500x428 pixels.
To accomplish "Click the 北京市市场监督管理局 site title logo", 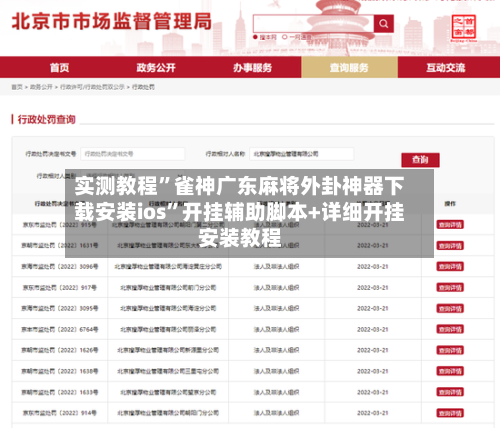I will (112, 22).
